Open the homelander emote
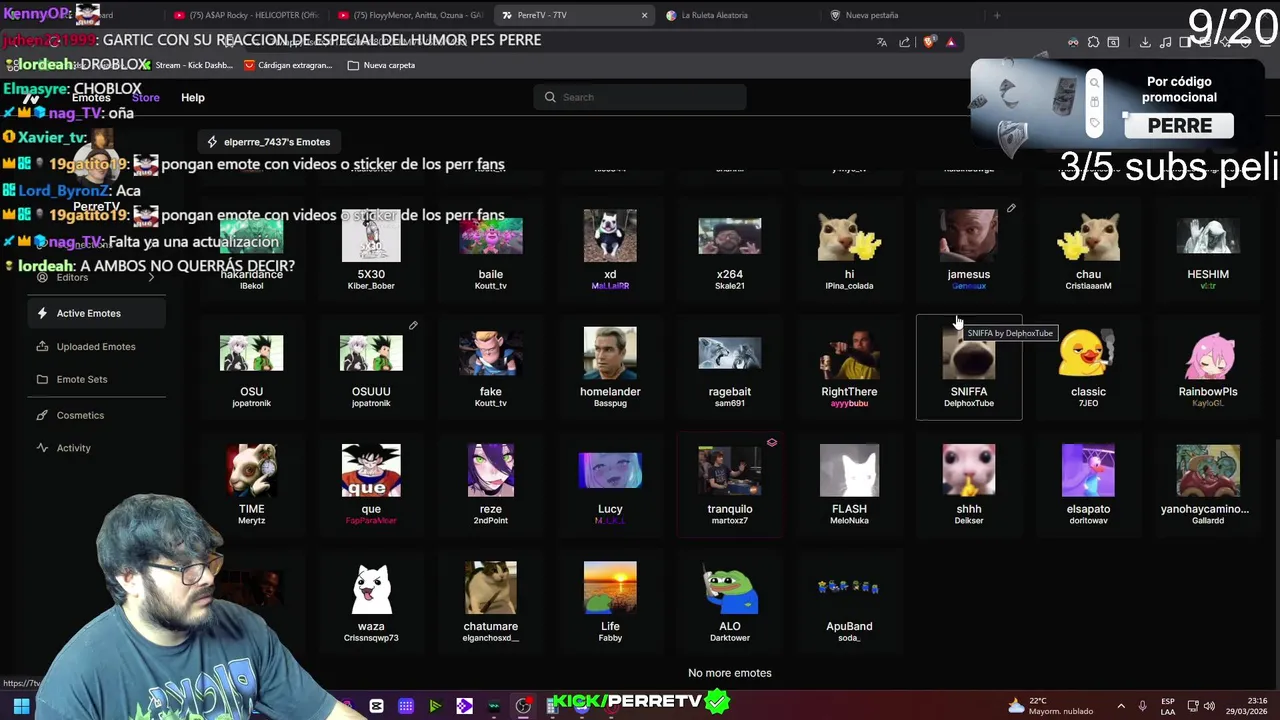The image size is (1280, 720). click(x=610, y=368)
